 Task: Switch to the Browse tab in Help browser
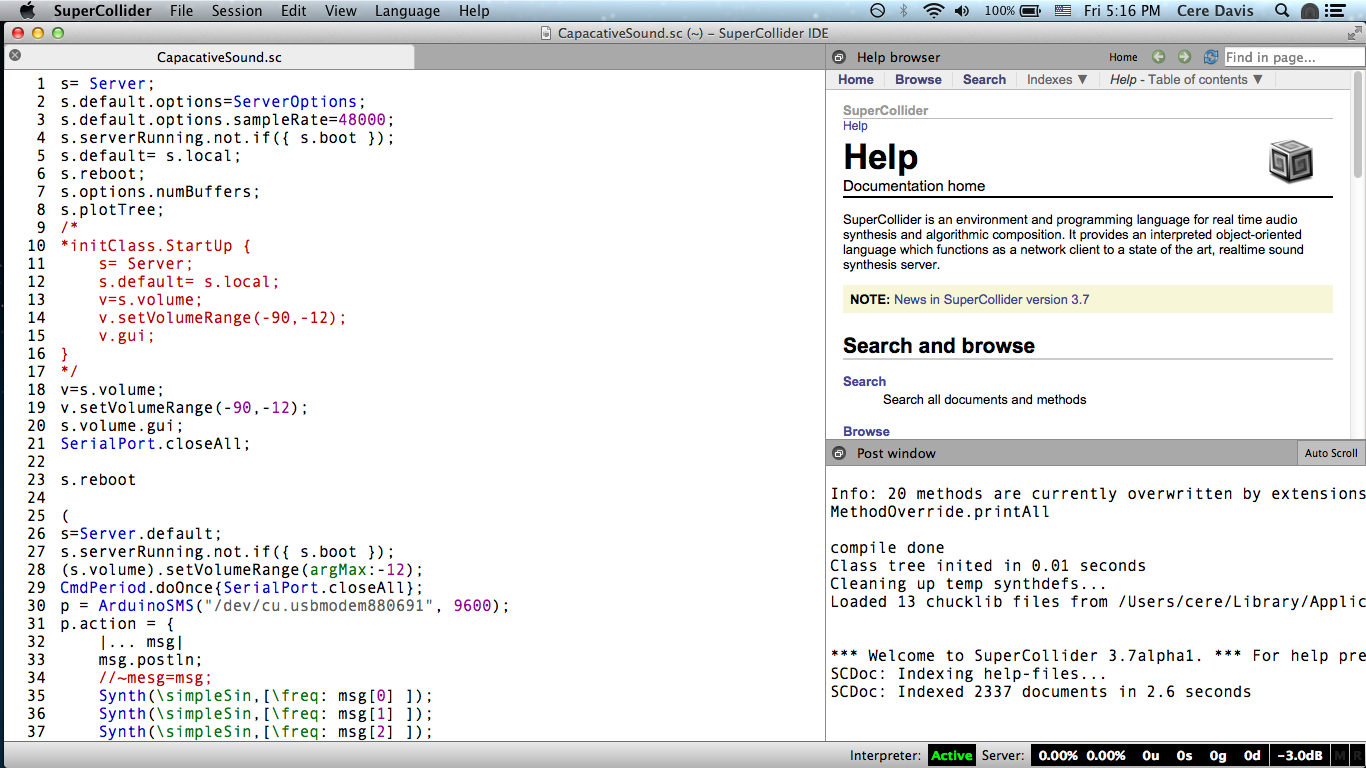coord(917,79)
